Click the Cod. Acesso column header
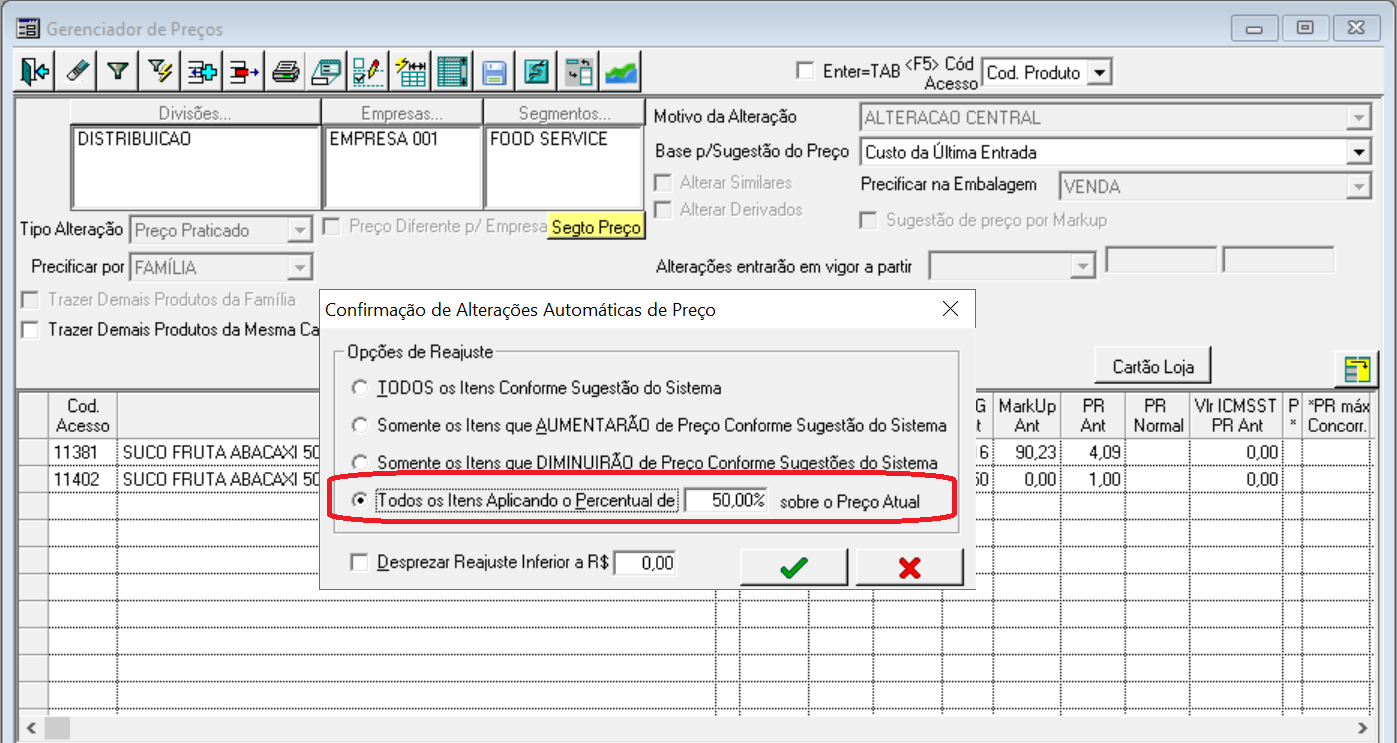 pos(82,416)
